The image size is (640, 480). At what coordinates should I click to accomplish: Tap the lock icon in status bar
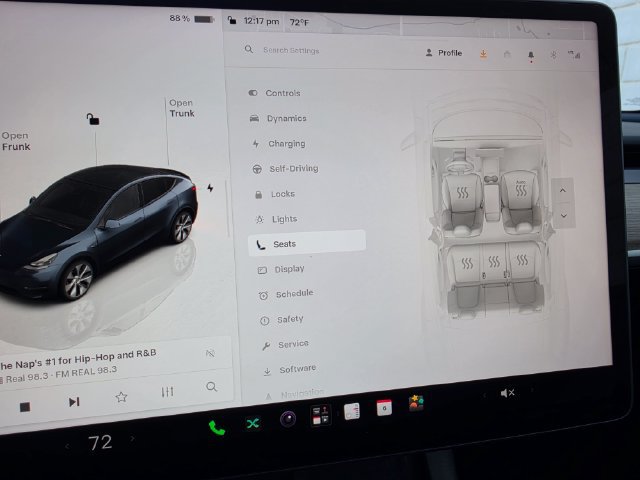232,20
